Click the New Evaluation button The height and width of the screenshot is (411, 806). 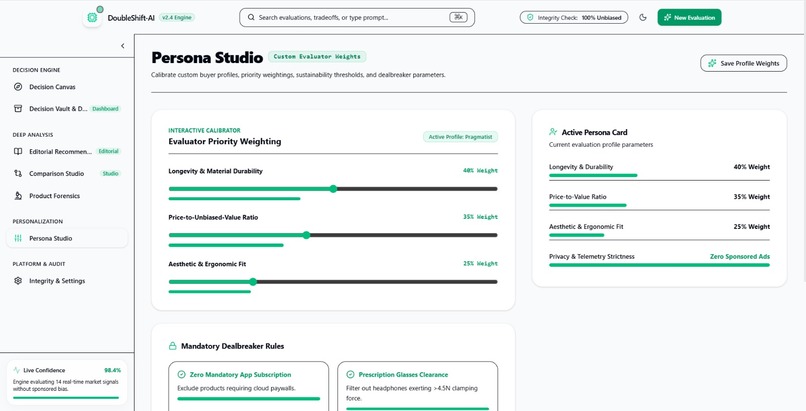click(689, 17)
